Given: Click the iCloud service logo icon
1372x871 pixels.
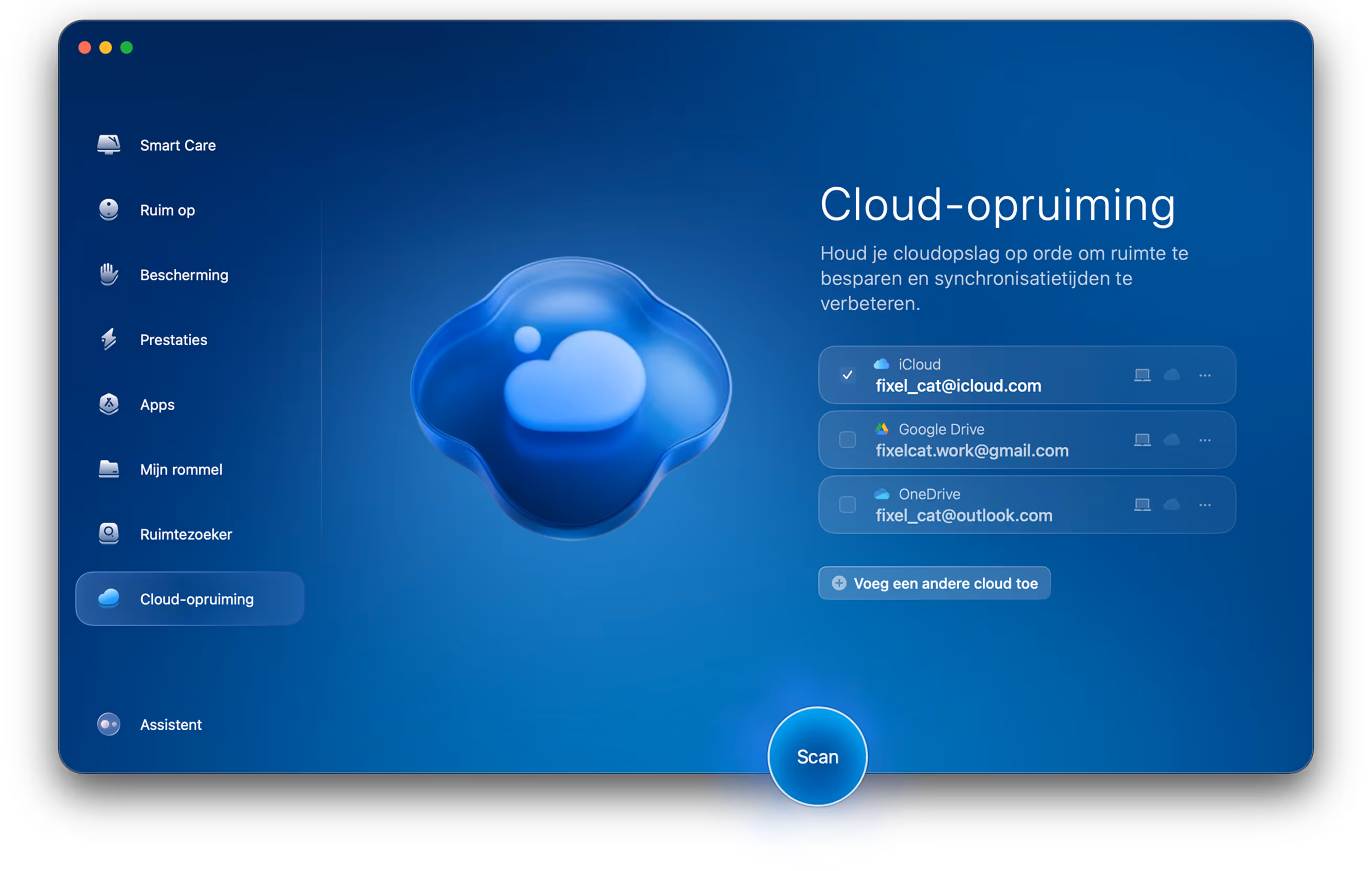Looking at the screenshot, I should tap(881, 364).
